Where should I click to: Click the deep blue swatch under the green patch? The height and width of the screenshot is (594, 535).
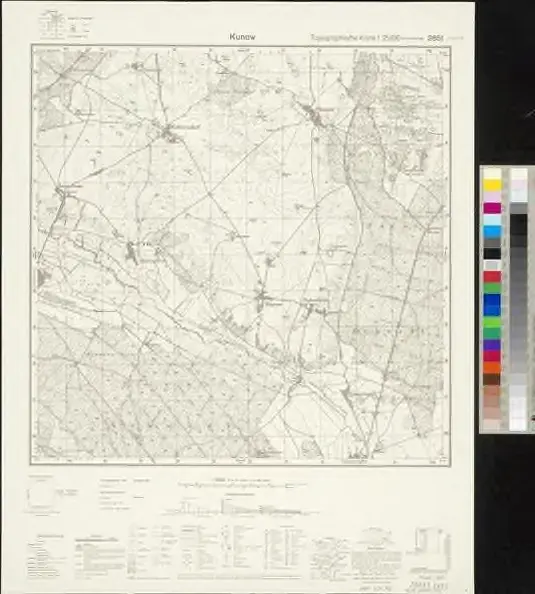pos(492,305)
